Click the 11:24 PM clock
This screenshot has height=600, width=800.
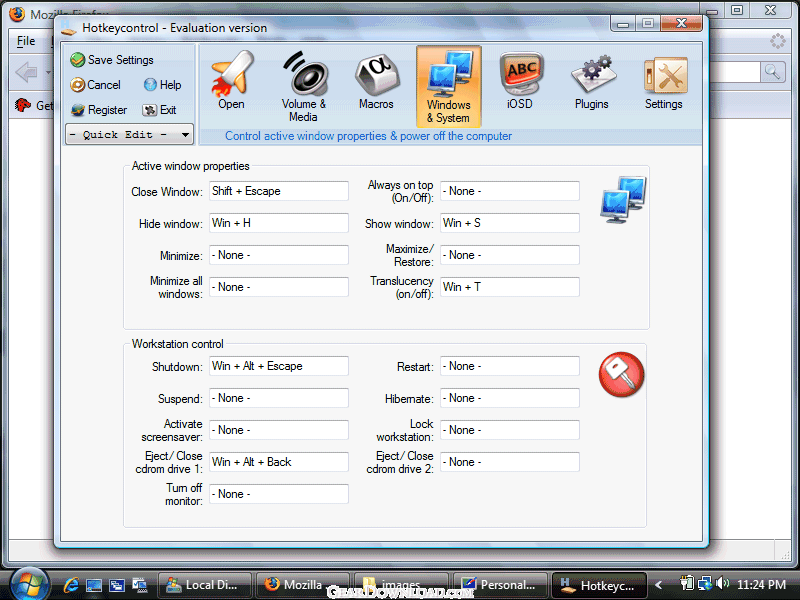click(x=761, y=585)
